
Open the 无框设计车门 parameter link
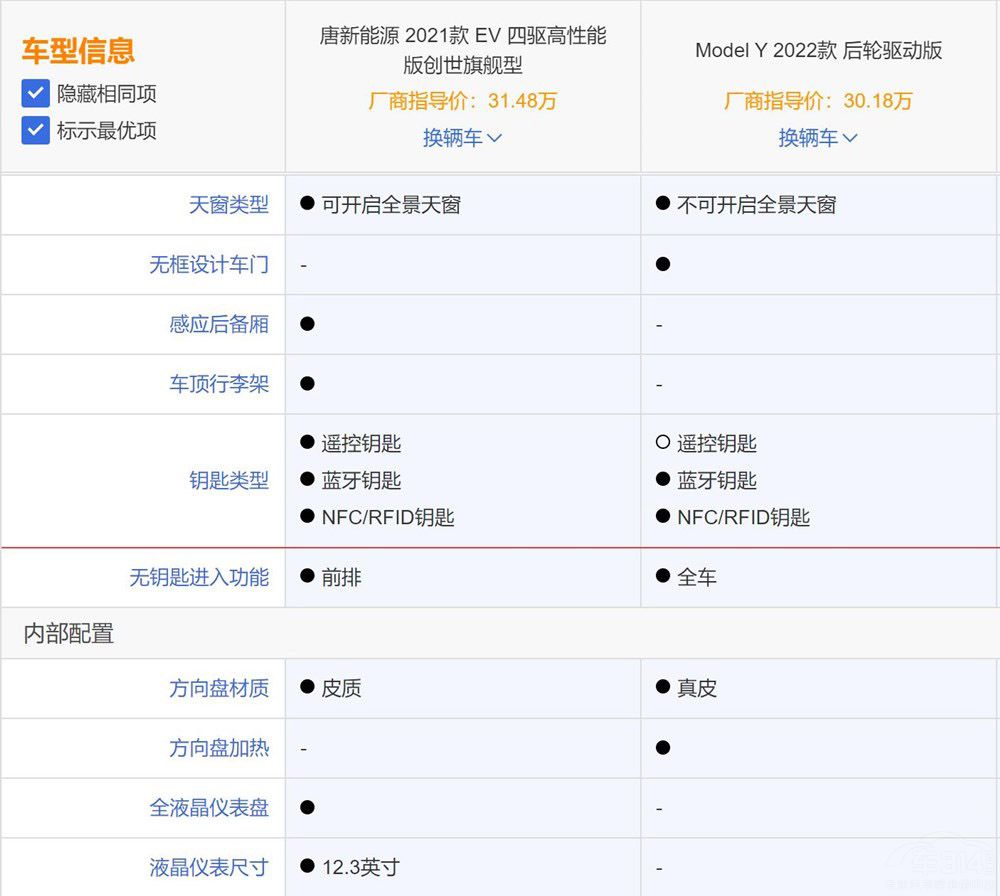pyautogui.click(x=209, y=265)
